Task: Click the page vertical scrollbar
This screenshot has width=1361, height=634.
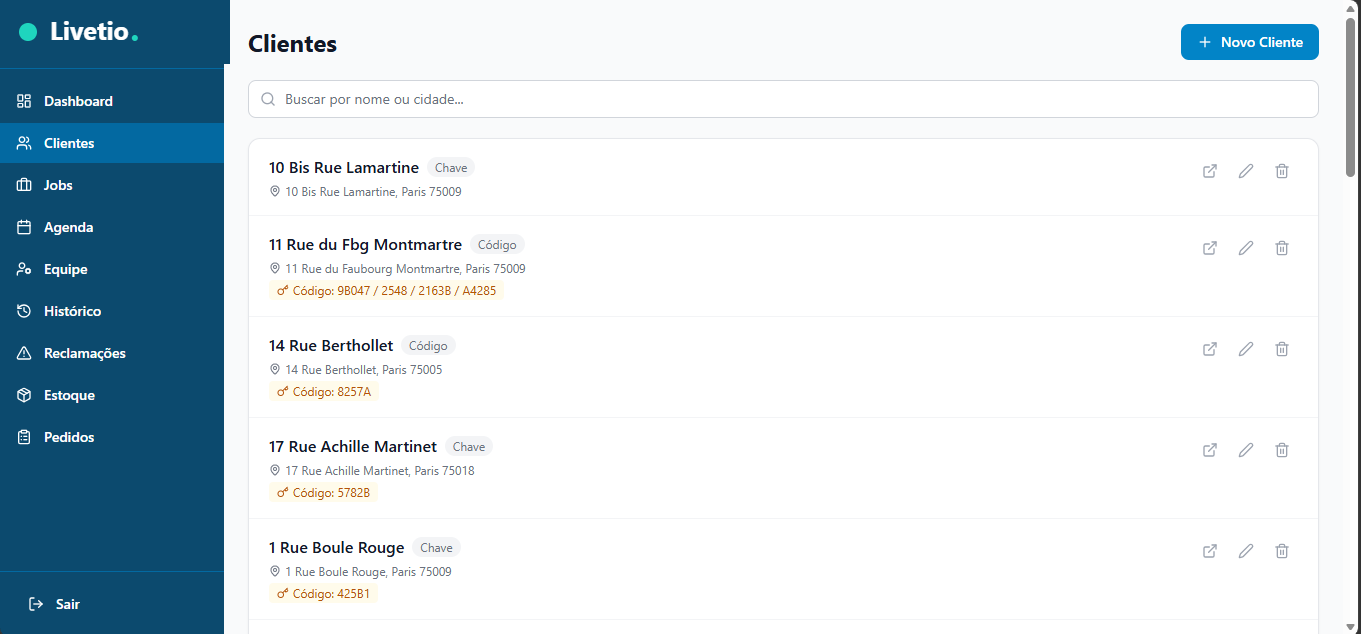Action: pyautogui.click(x=1351, y=100)
